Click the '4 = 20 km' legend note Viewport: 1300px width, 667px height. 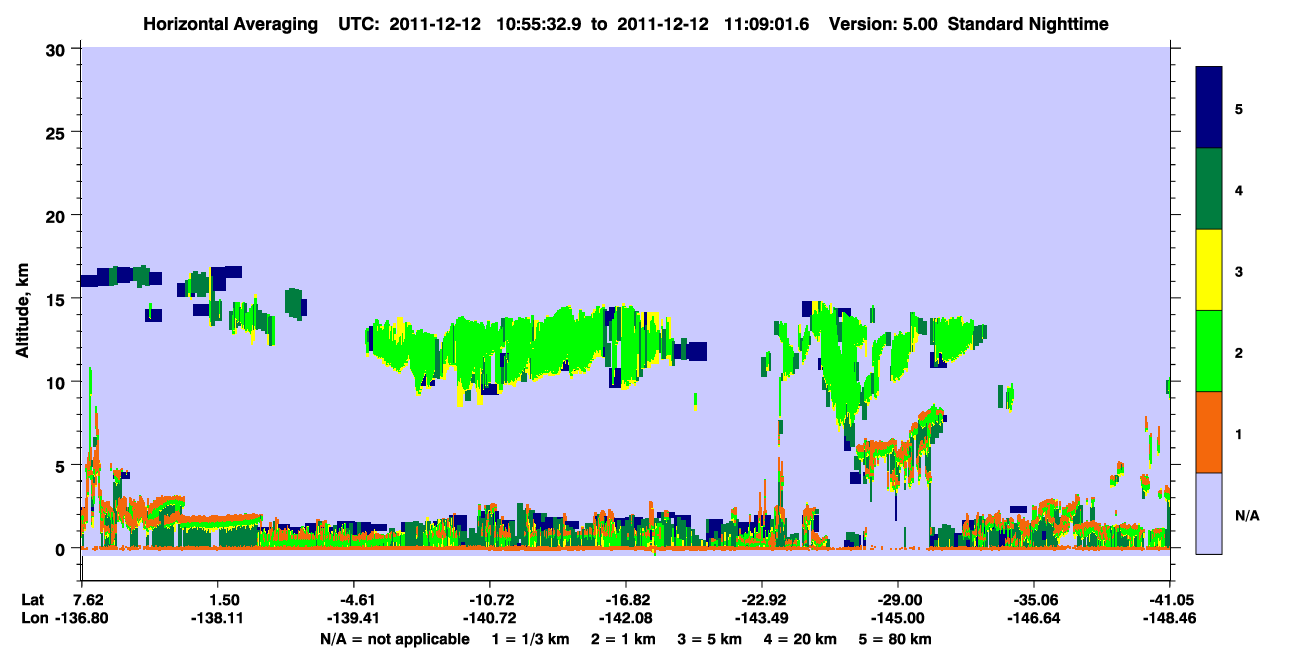pyautogui.click(x=802, y=638)
